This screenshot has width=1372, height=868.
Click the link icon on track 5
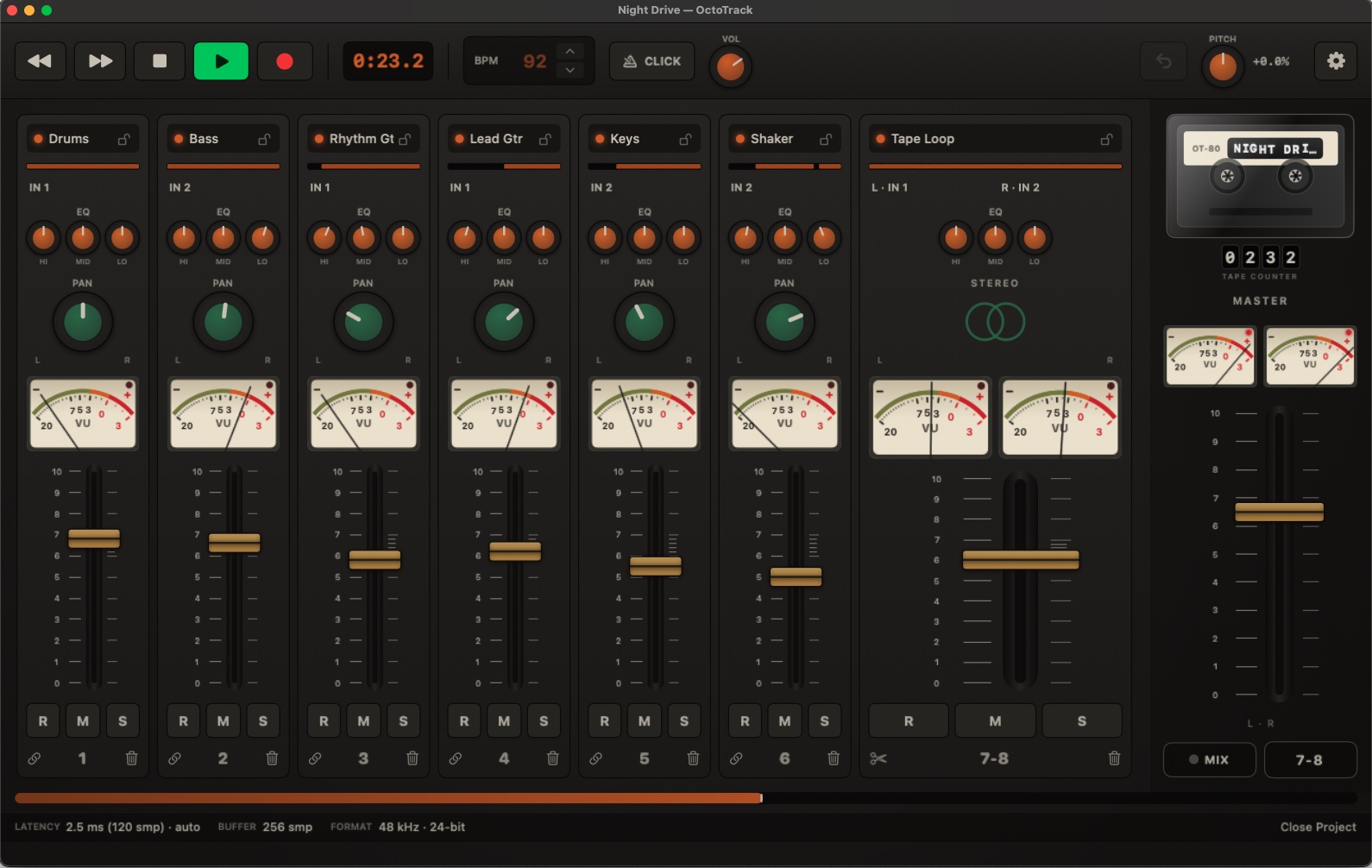tap(595, 758)
